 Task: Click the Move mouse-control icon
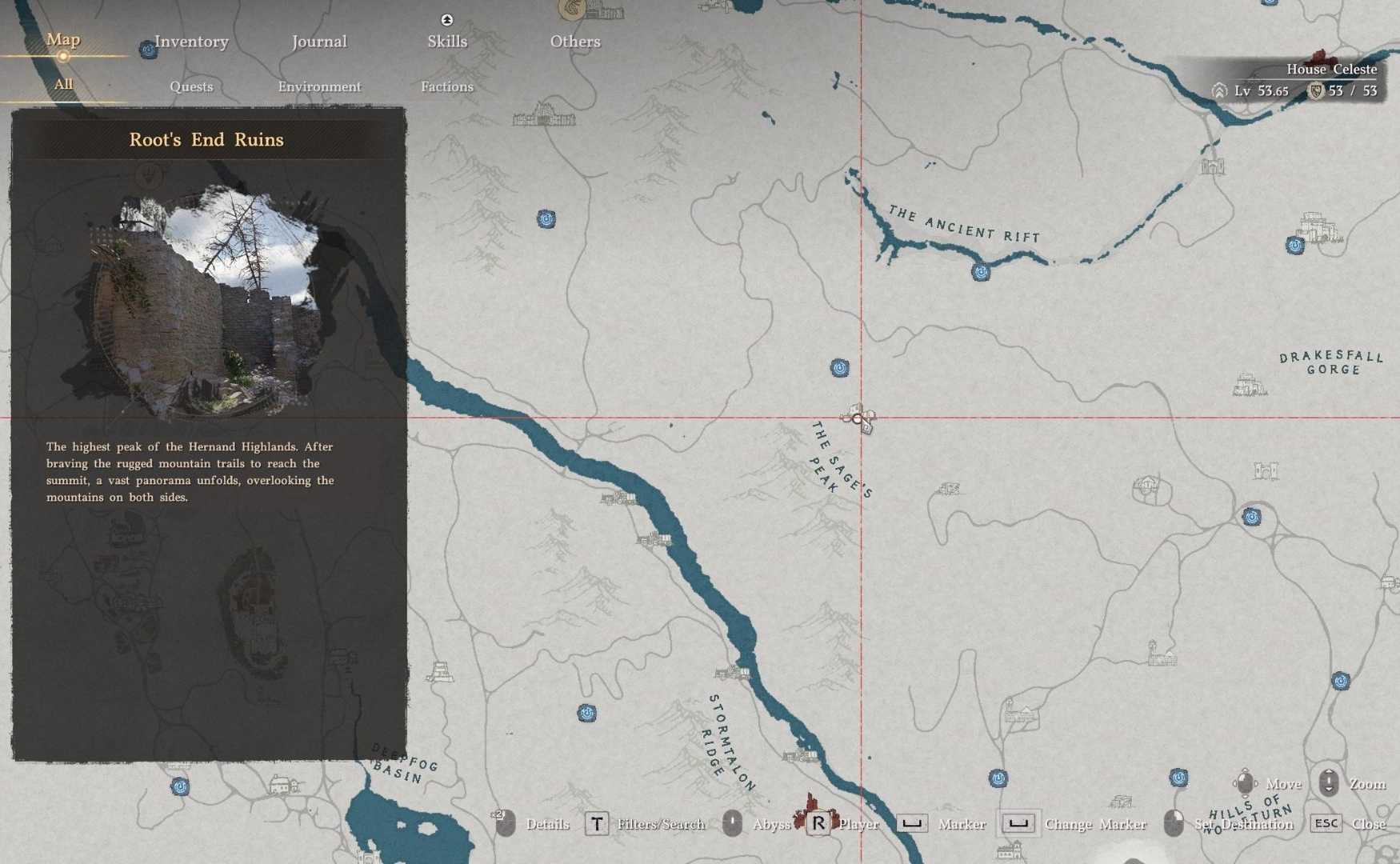tap(1245, 782)
